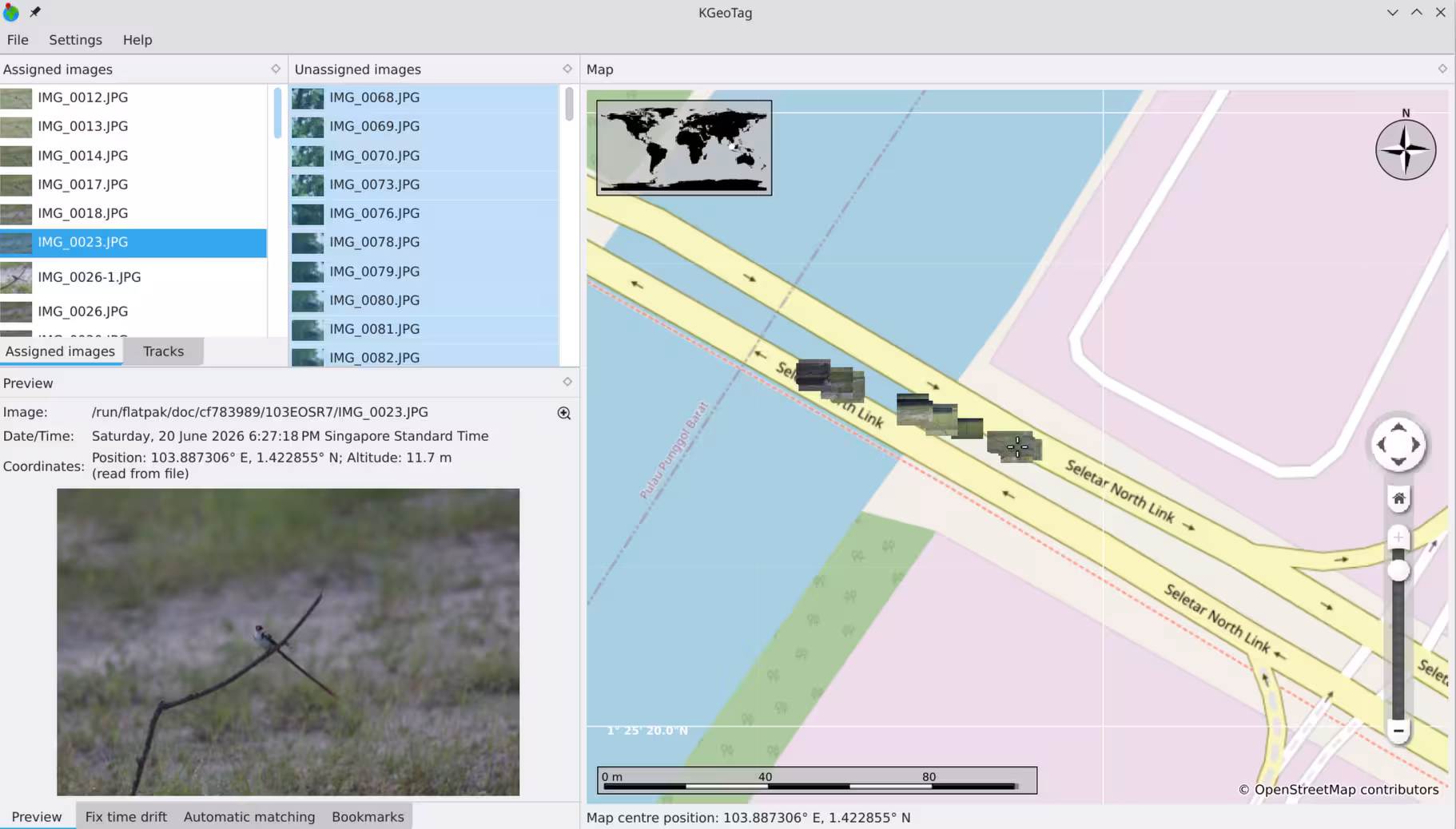
Task: Pan the map left with navigation arrow
Action: (1381, 444)
